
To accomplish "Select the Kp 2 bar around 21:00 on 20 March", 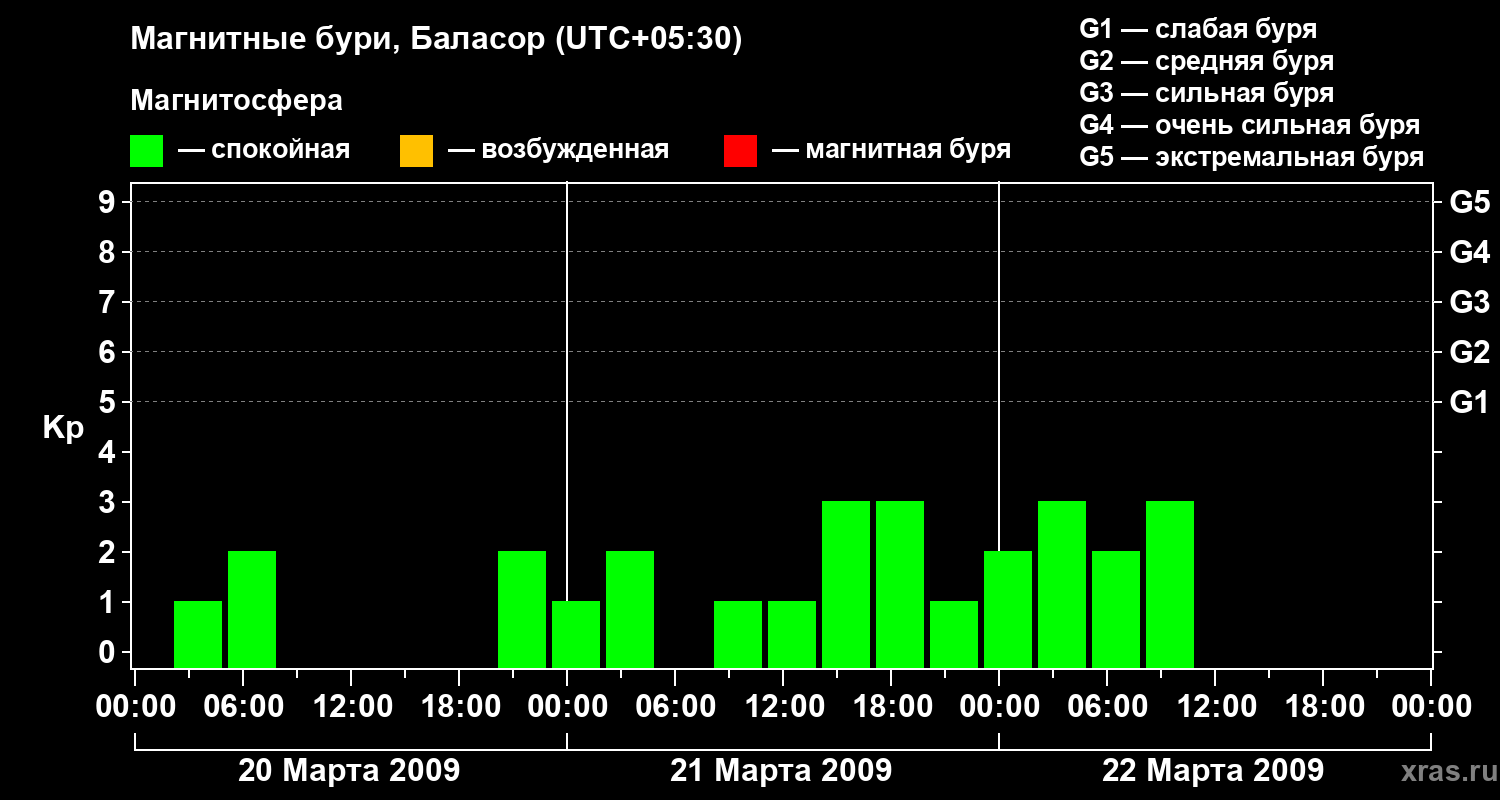I will point(522,609).
